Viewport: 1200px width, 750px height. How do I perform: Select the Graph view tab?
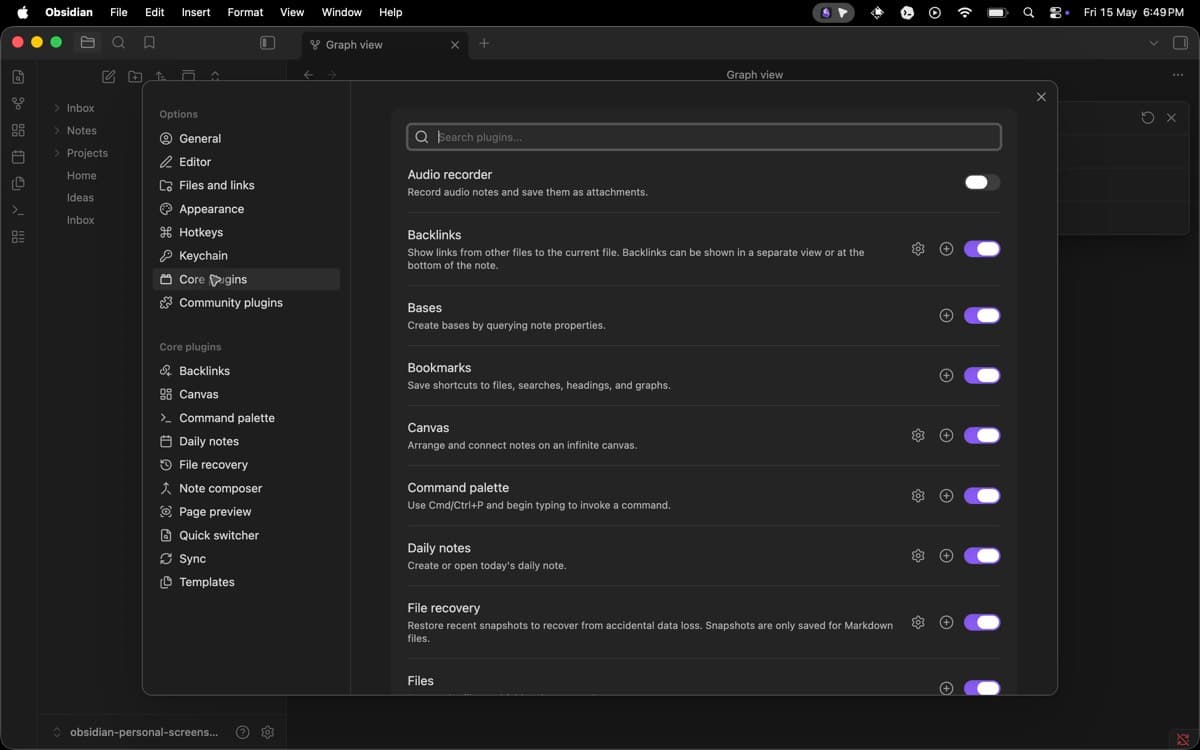pos(385,44)
